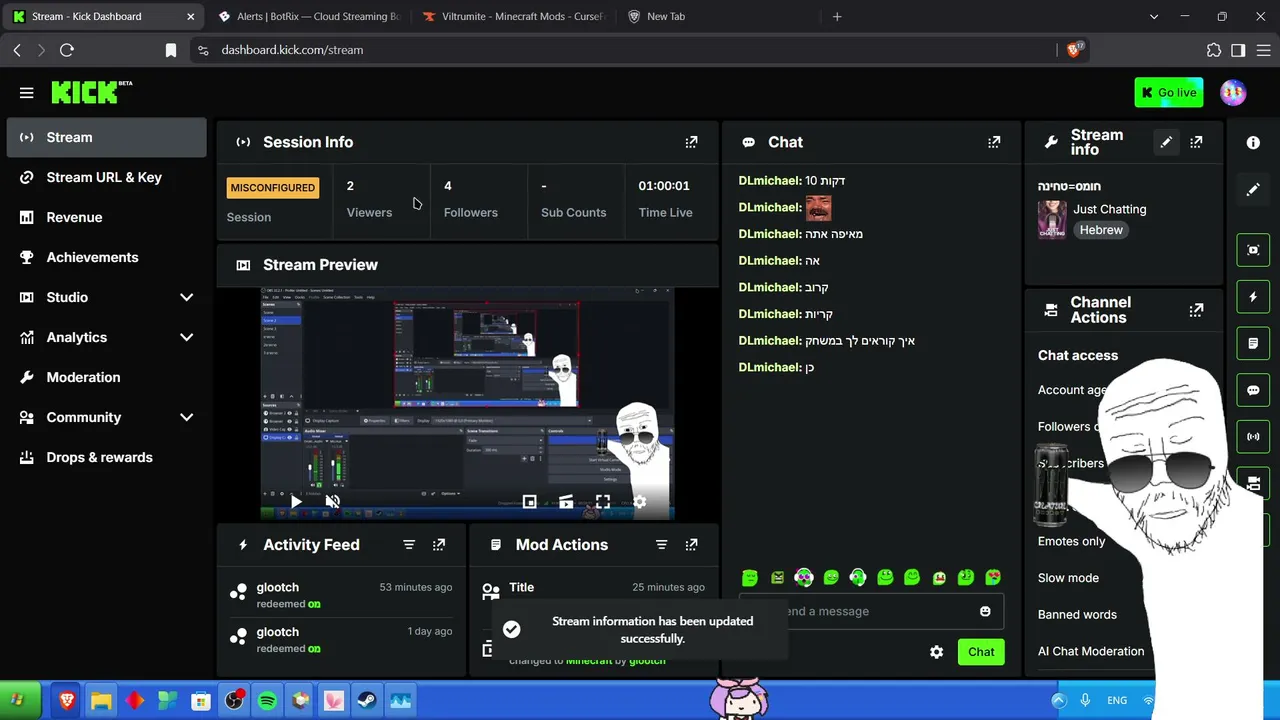The width and height of the screenshot is (1280, 720).
Task: Click the Go live button
Action: pos(1169,93)
